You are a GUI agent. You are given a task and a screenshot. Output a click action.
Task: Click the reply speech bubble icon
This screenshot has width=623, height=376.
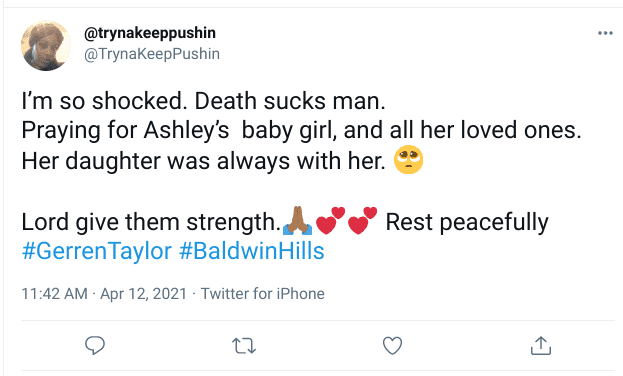pyautogui.click(x=95, y=345)
